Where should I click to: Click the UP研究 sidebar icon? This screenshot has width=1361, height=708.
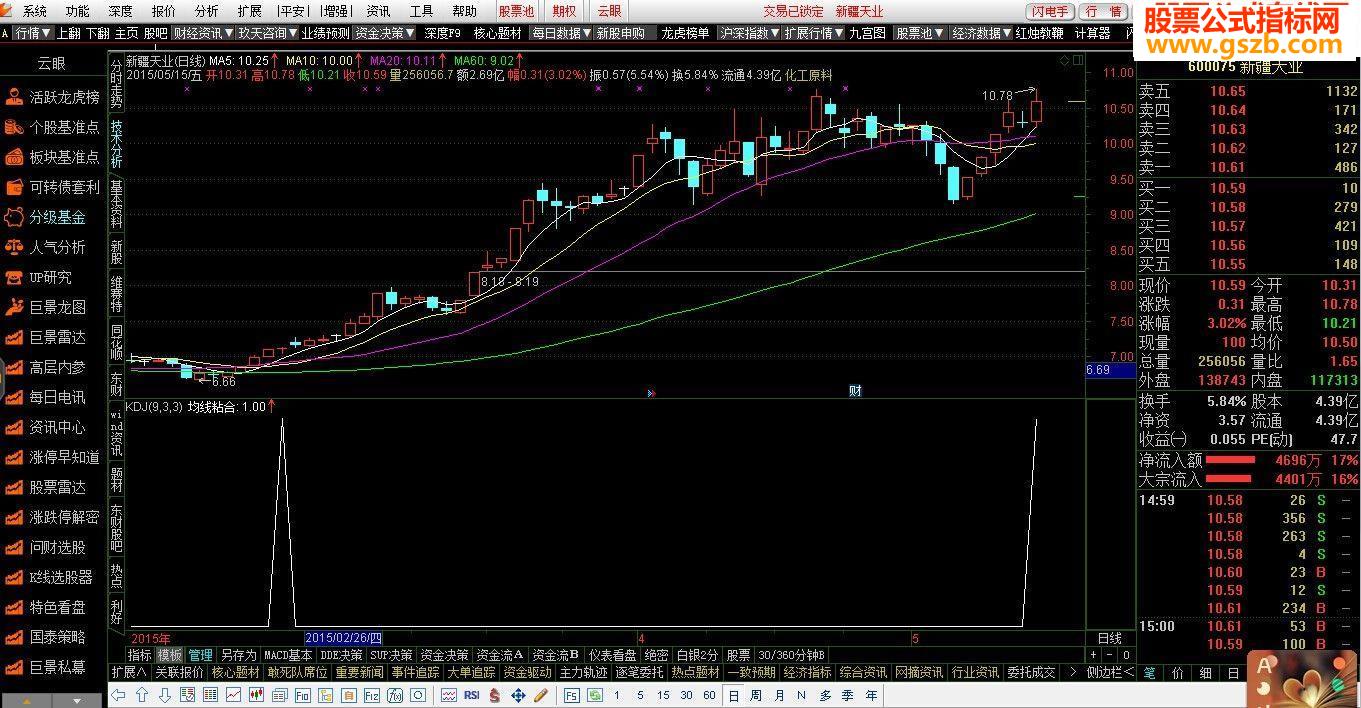pos(14,277)
